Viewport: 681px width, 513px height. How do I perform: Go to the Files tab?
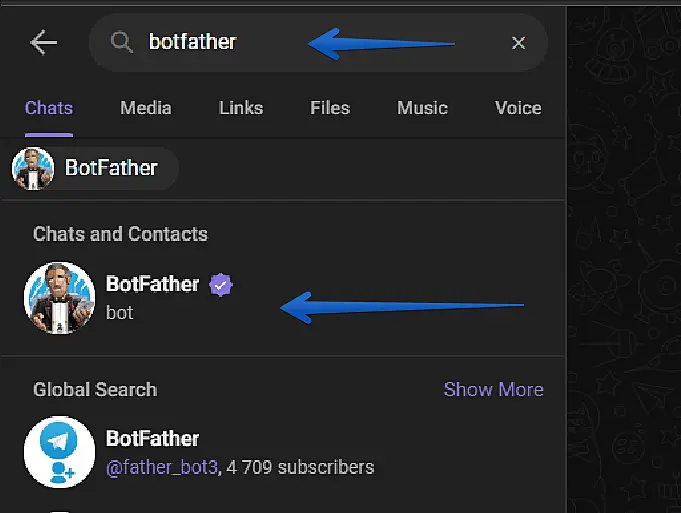point(330,108)
